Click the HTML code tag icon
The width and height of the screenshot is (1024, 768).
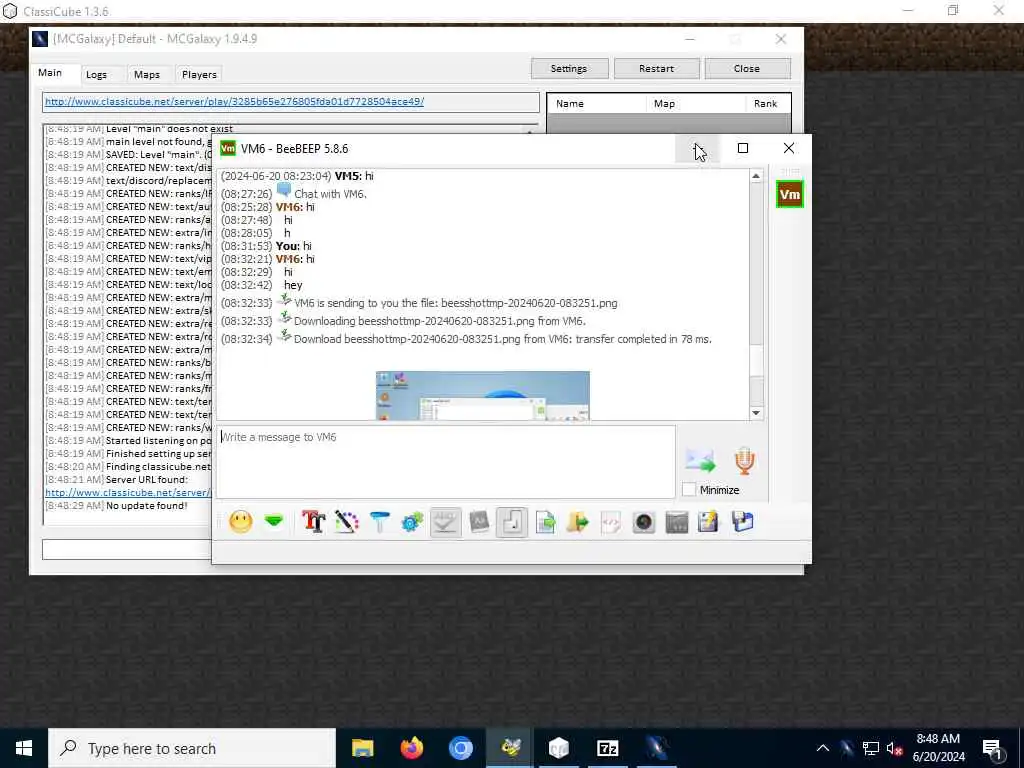click(x=611, y=522)
